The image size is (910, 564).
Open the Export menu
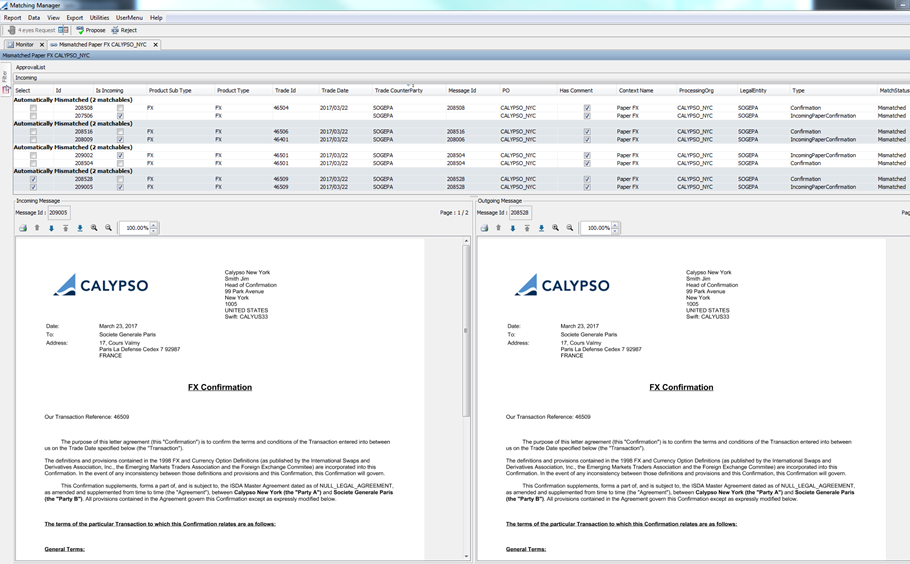tap(74, 18)
